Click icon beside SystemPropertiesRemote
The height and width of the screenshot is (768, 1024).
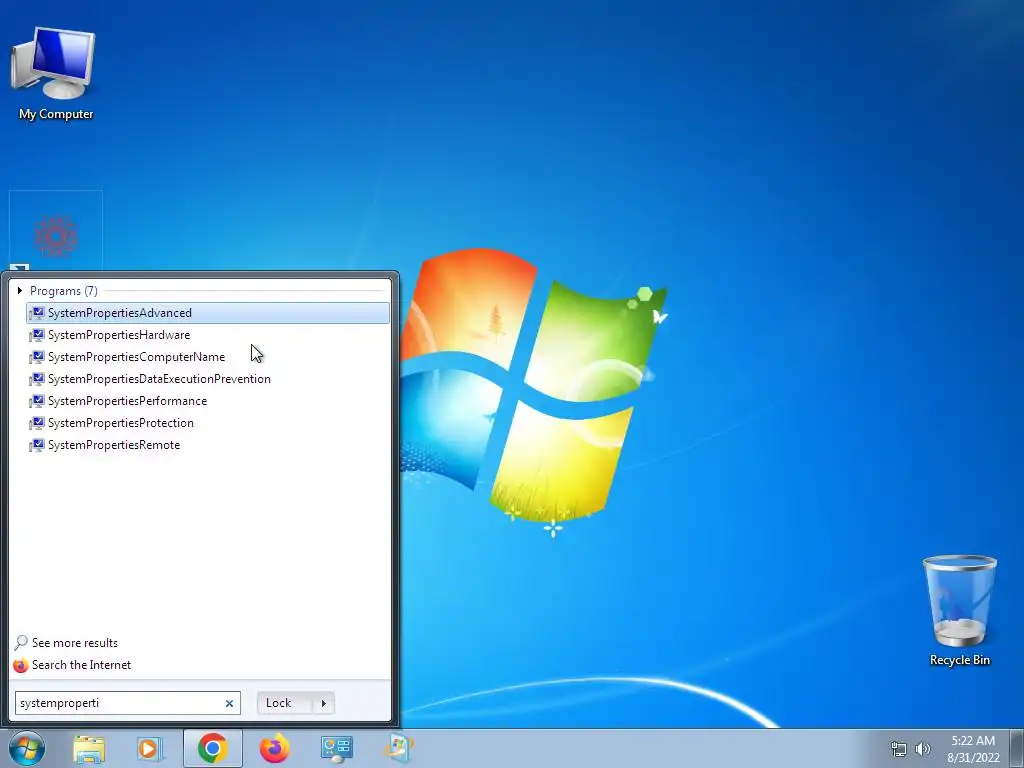tap(37, 445)
